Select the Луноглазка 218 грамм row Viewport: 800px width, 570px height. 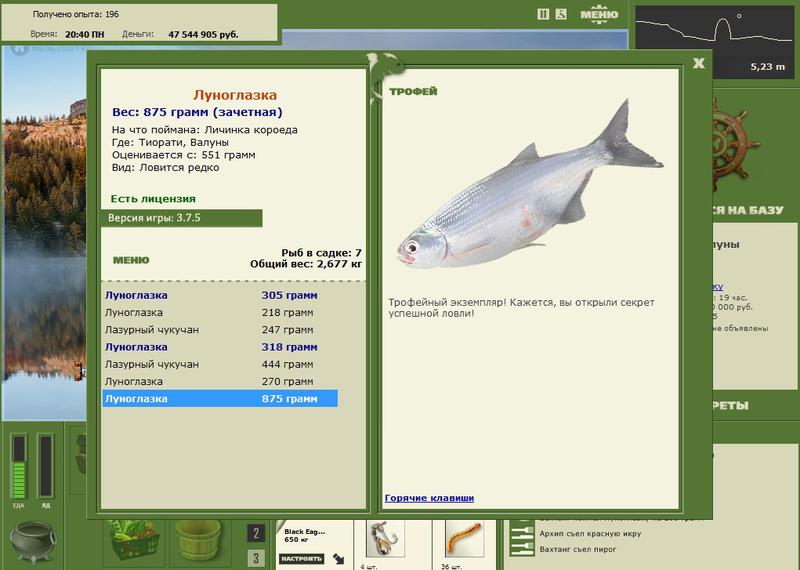(220, 313)
